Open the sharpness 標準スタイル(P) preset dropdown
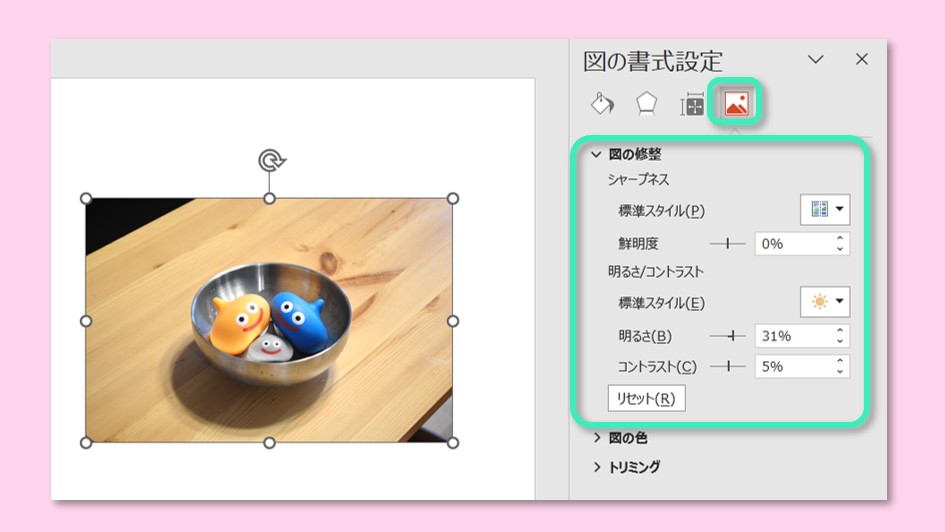 825,210
